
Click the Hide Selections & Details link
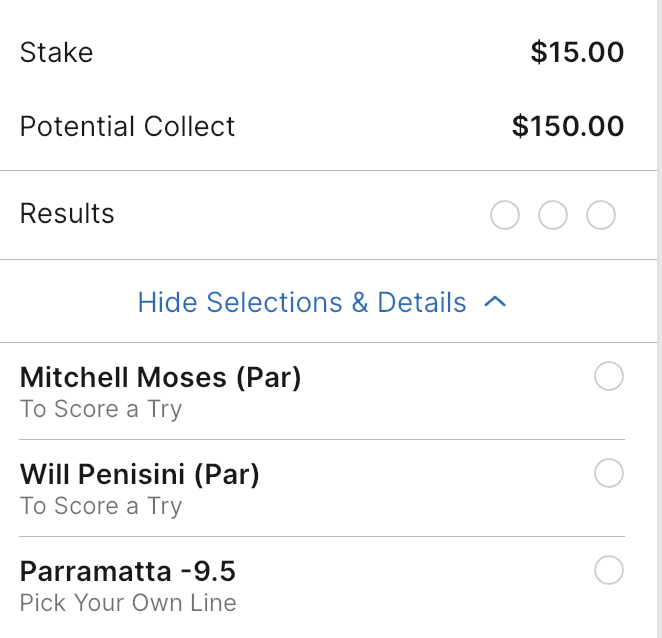[302, 302]
